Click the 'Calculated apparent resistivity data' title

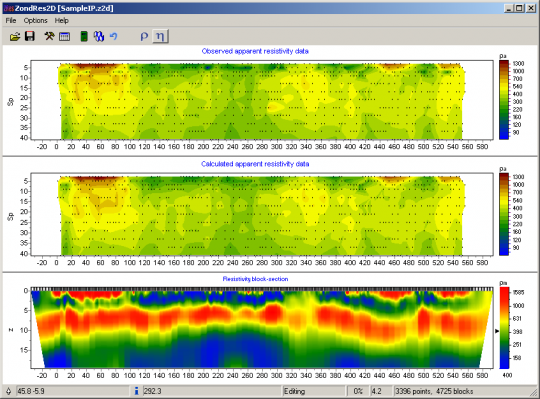point(255,164)
